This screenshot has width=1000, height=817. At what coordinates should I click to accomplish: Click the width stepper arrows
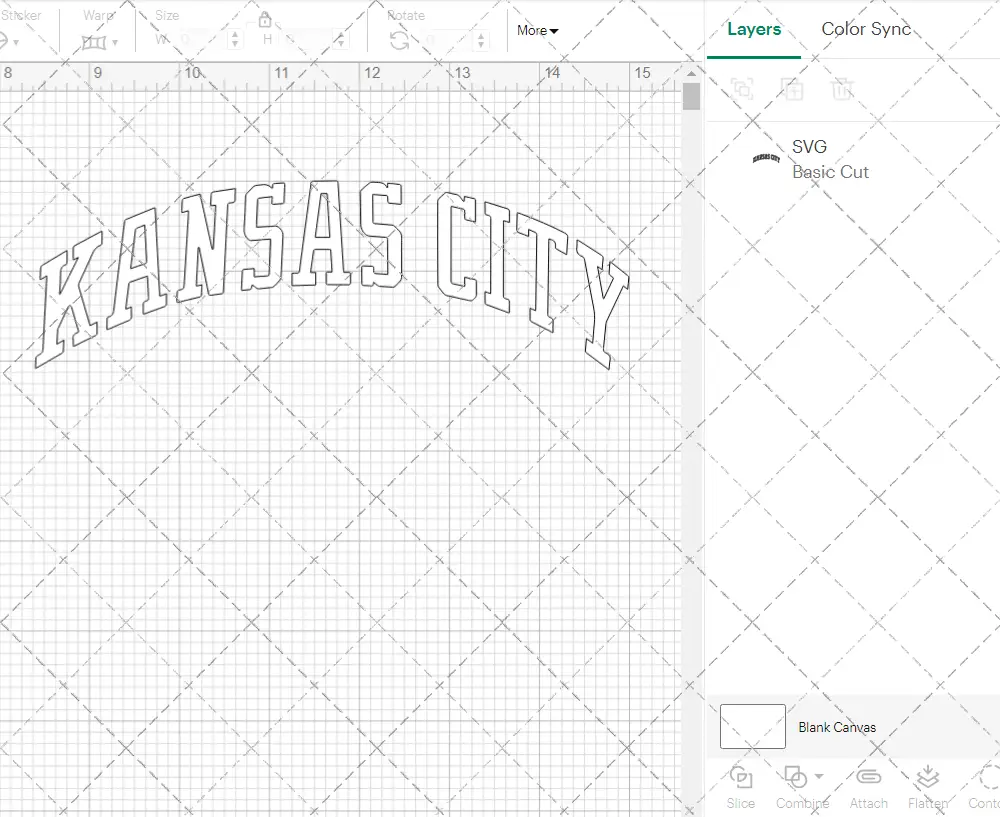(x=235, y=40)
